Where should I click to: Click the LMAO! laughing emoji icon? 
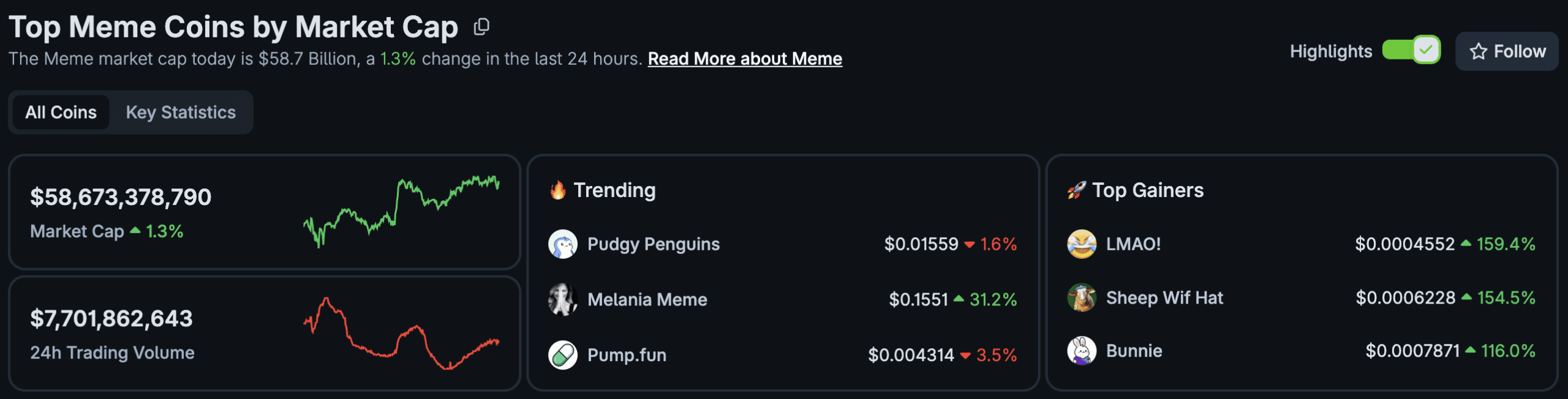[1082, 244]
